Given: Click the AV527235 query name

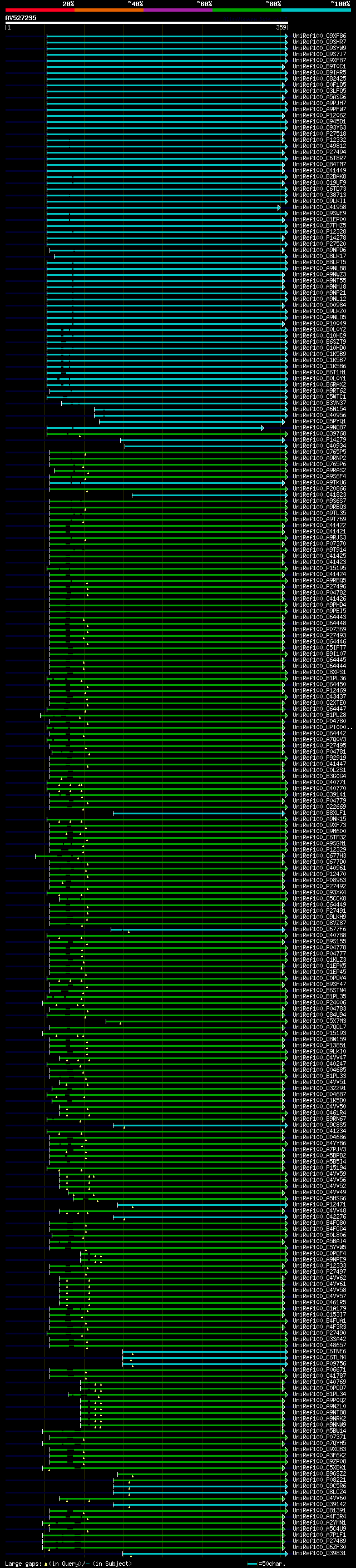Looking at the screenshot, I should [x=21, y=18].
